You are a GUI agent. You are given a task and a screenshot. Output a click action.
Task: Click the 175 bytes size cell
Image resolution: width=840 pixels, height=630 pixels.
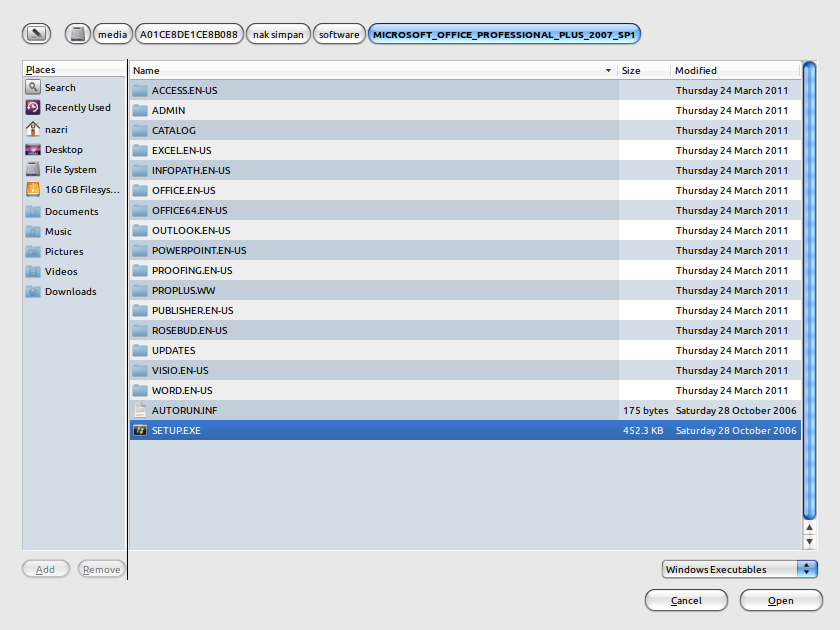click(645, 410)
